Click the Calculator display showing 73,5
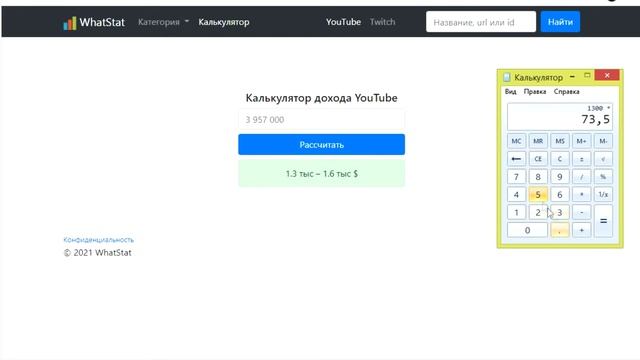The width and height of the screenshot is (640, 360). (x=560, y=116)
